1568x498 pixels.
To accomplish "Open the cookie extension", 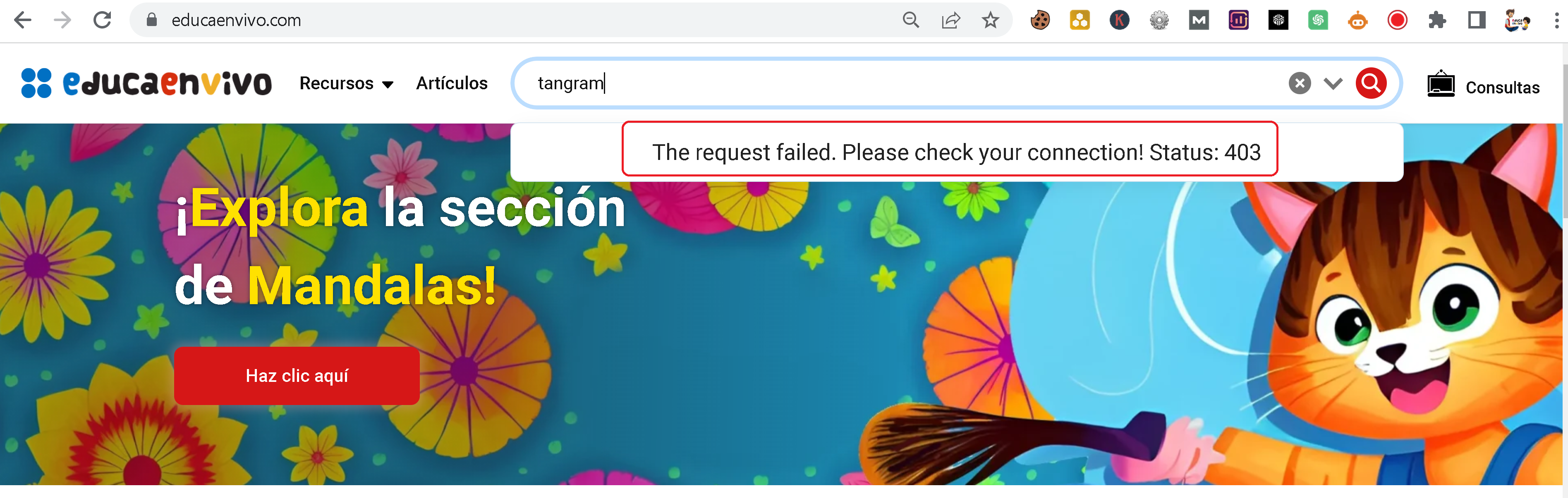I will click(1040, 20).
